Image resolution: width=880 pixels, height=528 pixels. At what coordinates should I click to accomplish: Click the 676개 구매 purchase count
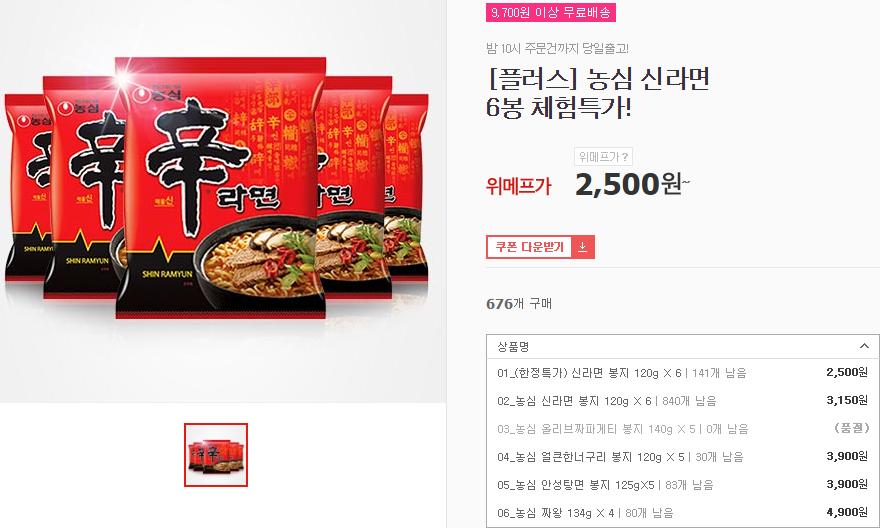519,304
